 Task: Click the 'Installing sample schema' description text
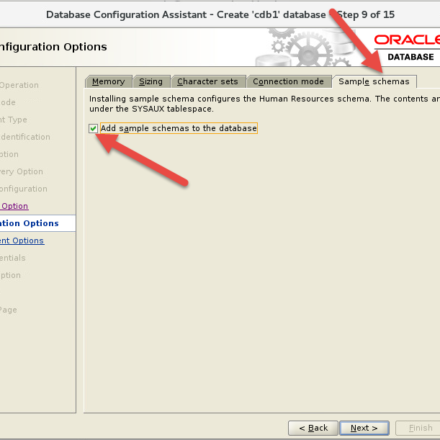coord(264,104)
